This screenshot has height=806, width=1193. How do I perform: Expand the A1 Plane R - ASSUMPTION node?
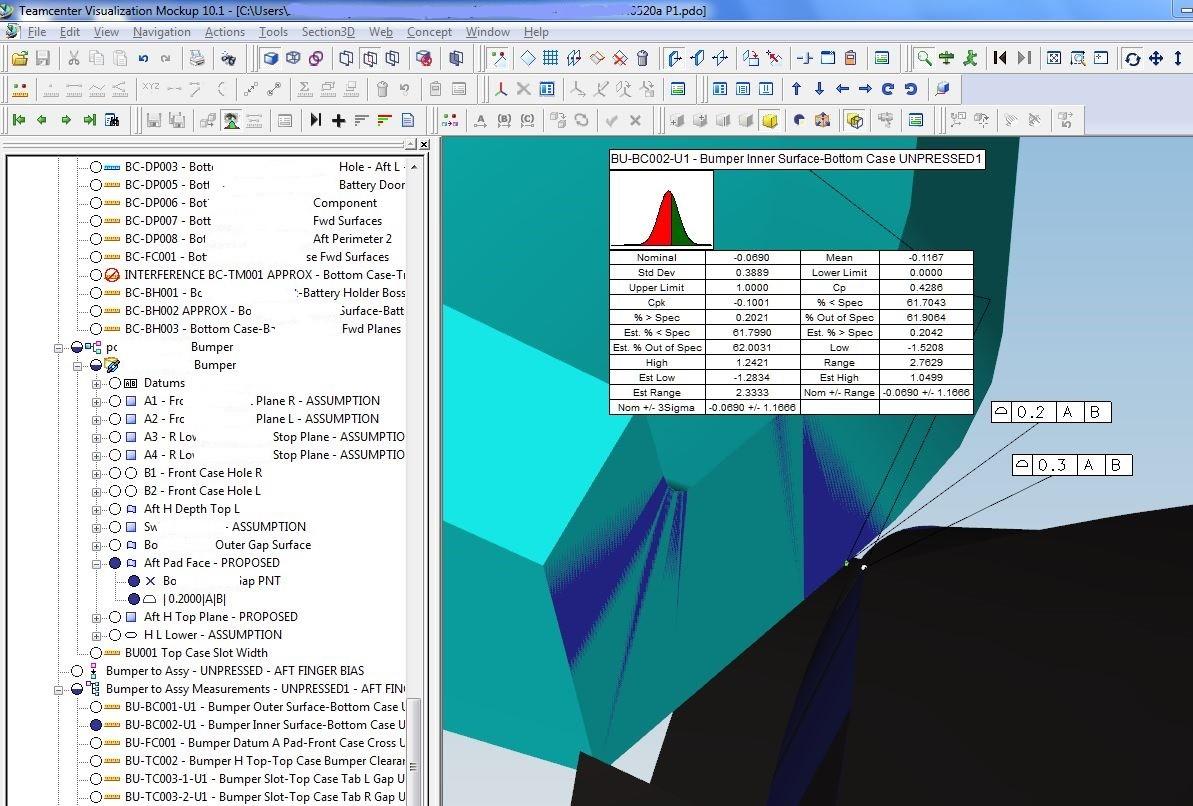97,401
